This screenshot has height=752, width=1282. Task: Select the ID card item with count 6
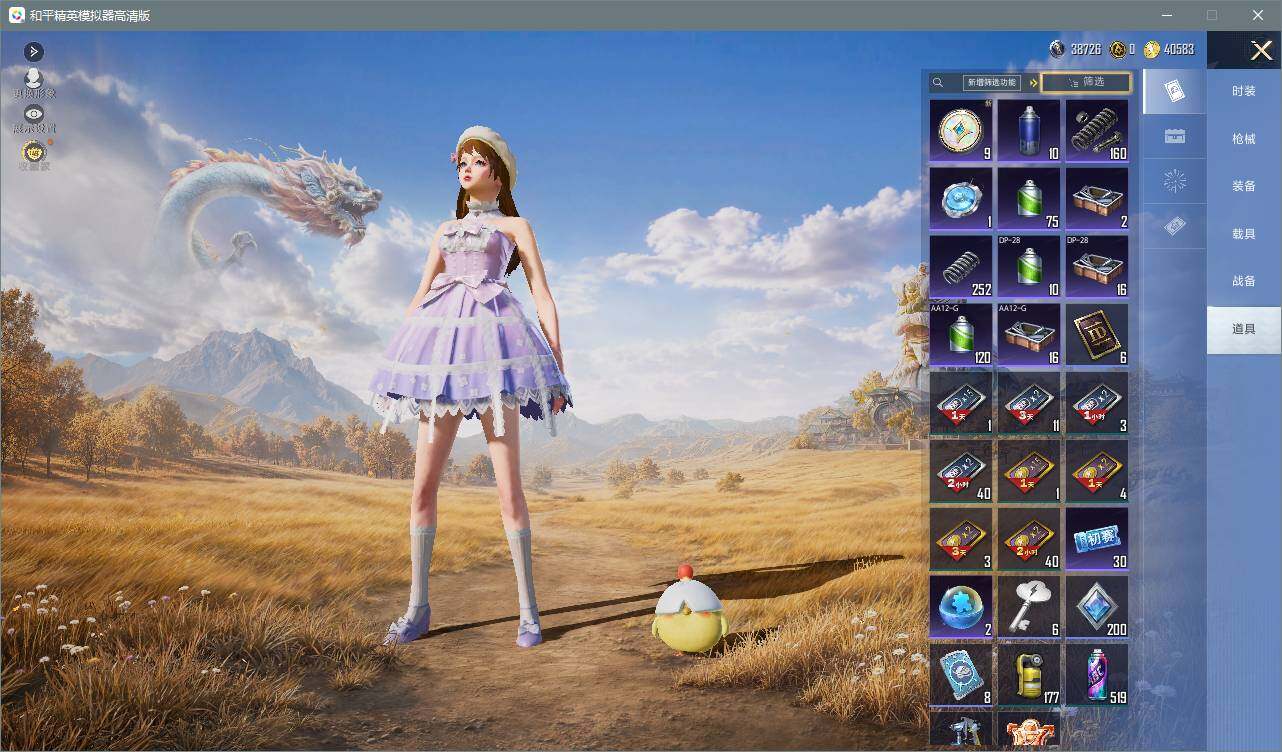(1097, 334)
